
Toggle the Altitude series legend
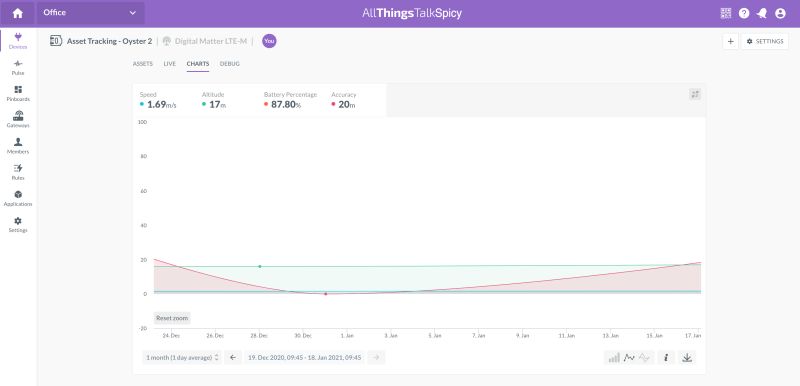214,100
